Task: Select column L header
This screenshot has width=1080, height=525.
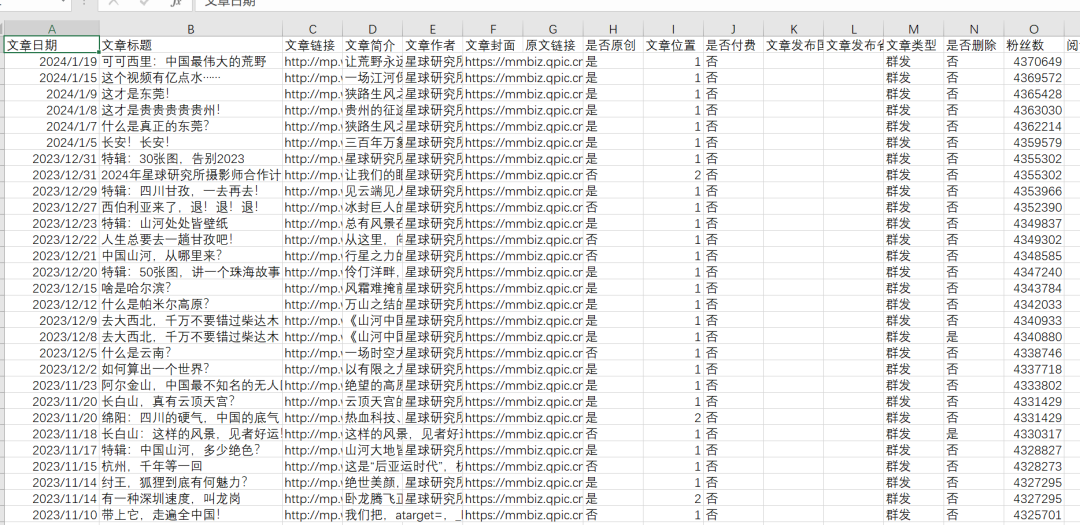Action: tap(854, 29)
